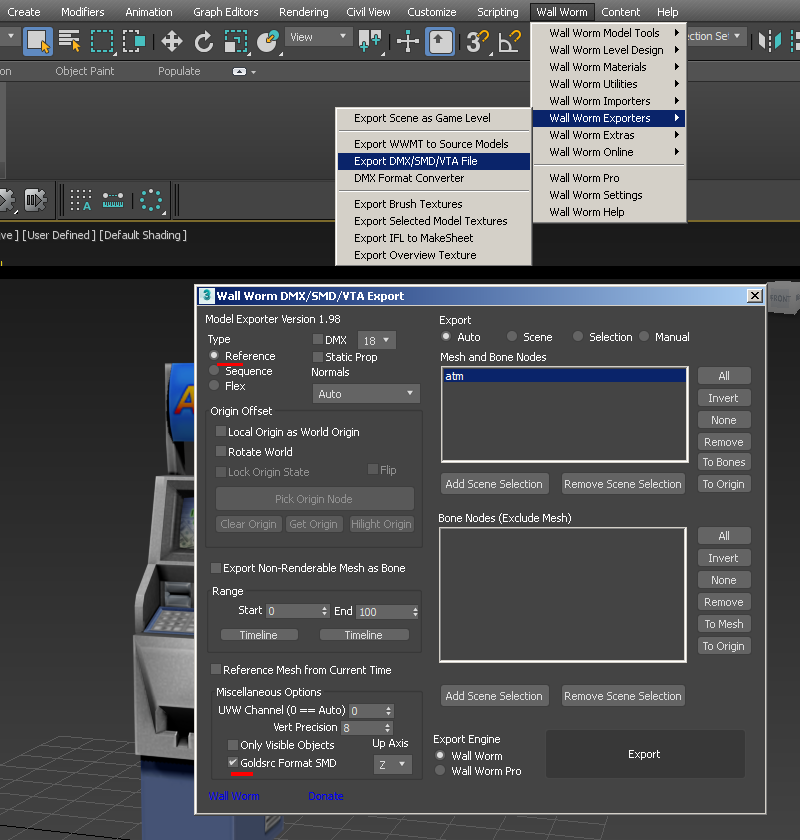Image resolution: width=800 pixels, height=840 pixels.
Task: Expand the Wall Worm Importers submenu
Action: coord(609,101)
